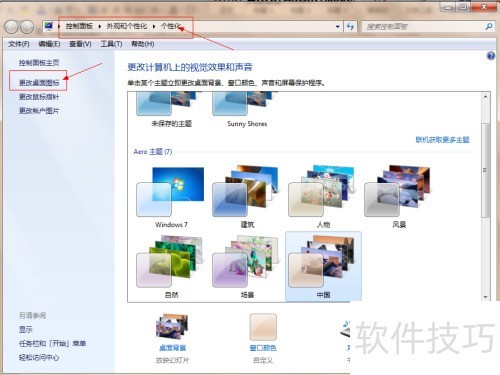Screen dimensions: 500x375
Task: Click 更改桌面图标 link
Action: 39,83
